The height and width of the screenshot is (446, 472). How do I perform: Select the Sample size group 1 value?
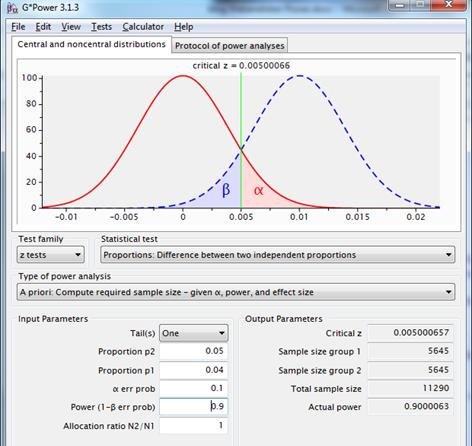pos(410,351)
